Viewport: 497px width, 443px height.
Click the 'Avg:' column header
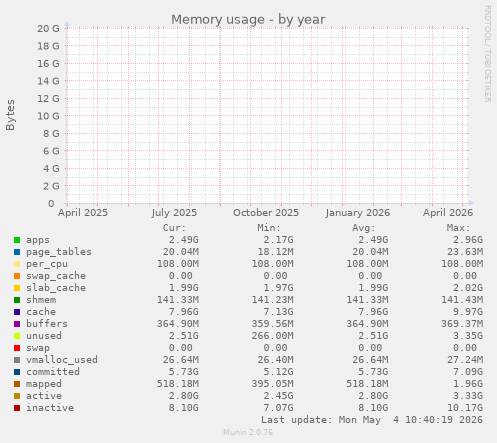364,228
